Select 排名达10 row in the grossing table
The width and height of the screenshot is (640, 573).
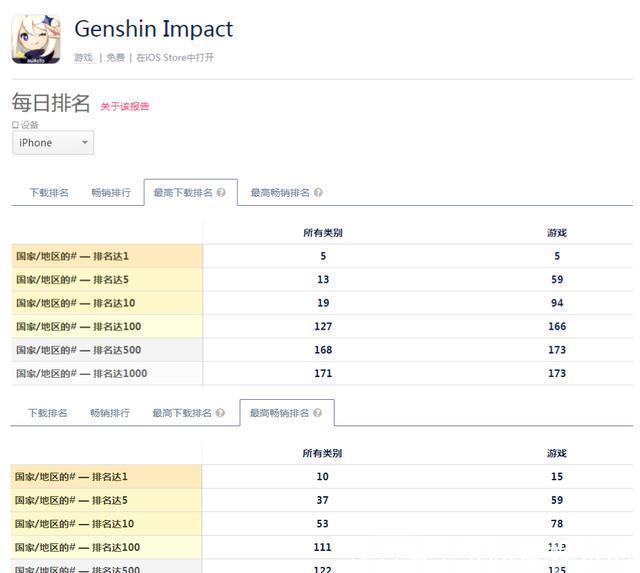point(322,524)
